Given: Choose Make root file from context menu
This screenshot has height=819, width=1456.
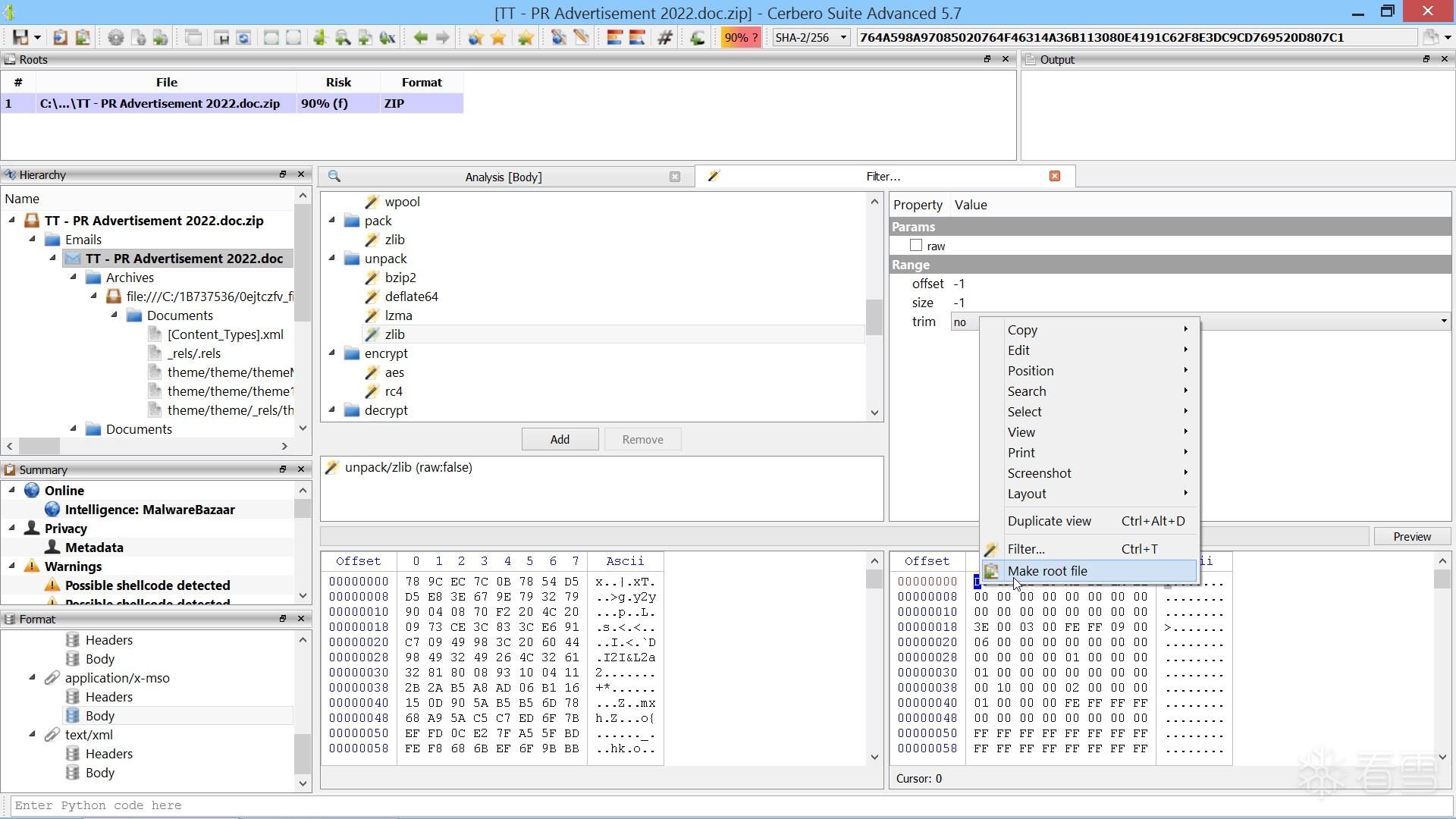Looking at the screenshot, I should click(1047, 571).
